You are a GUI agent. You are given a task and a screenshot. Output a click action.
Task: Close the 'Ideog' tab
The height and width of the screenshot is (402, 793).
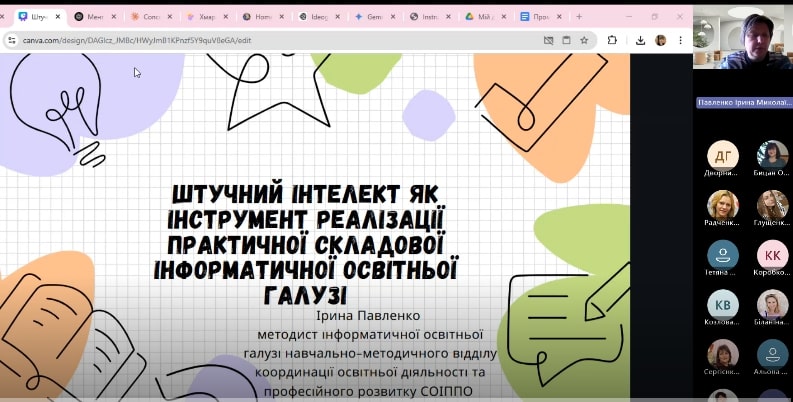pyautogui.click(x=337, y=17)
